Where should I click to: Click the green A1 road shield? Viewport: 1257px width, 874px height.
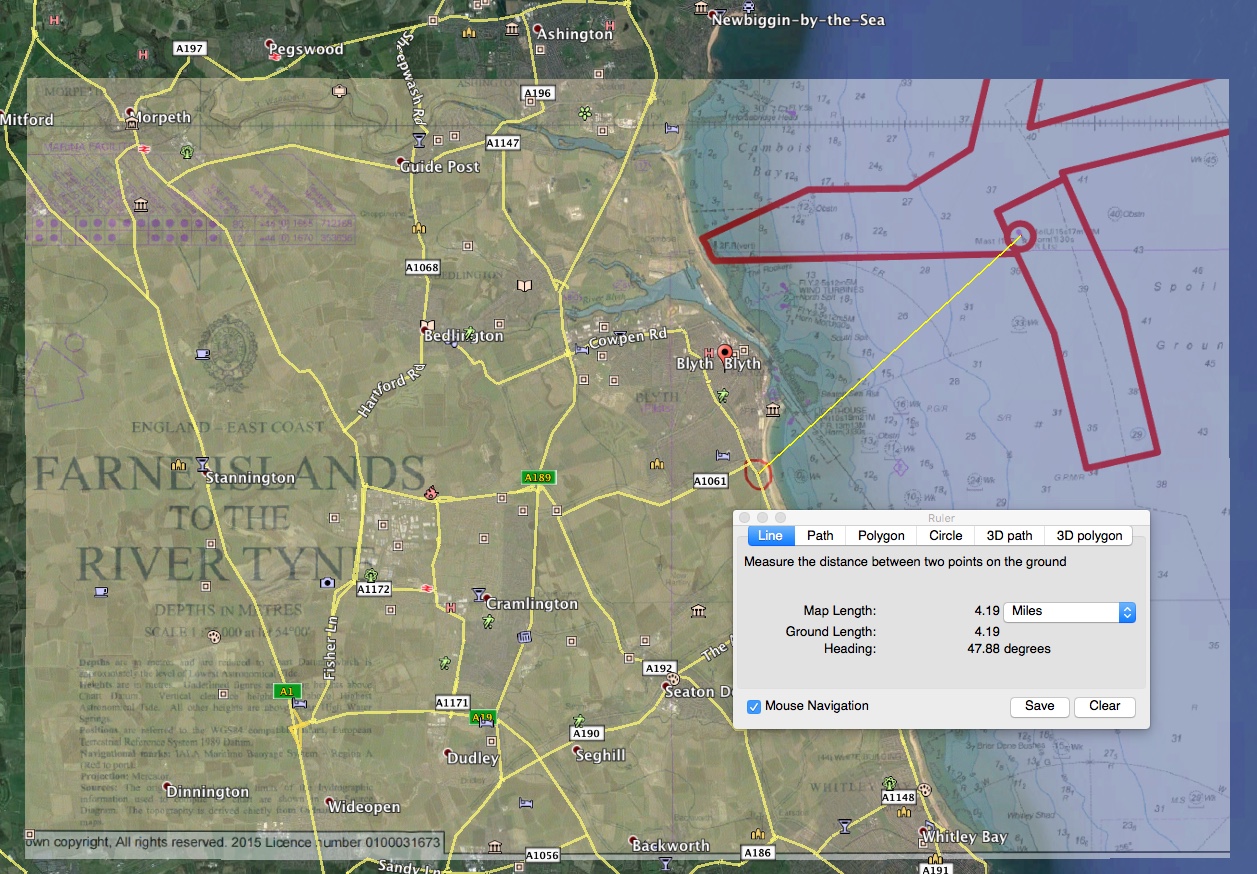pyautogui.click(x=287, y=691)
